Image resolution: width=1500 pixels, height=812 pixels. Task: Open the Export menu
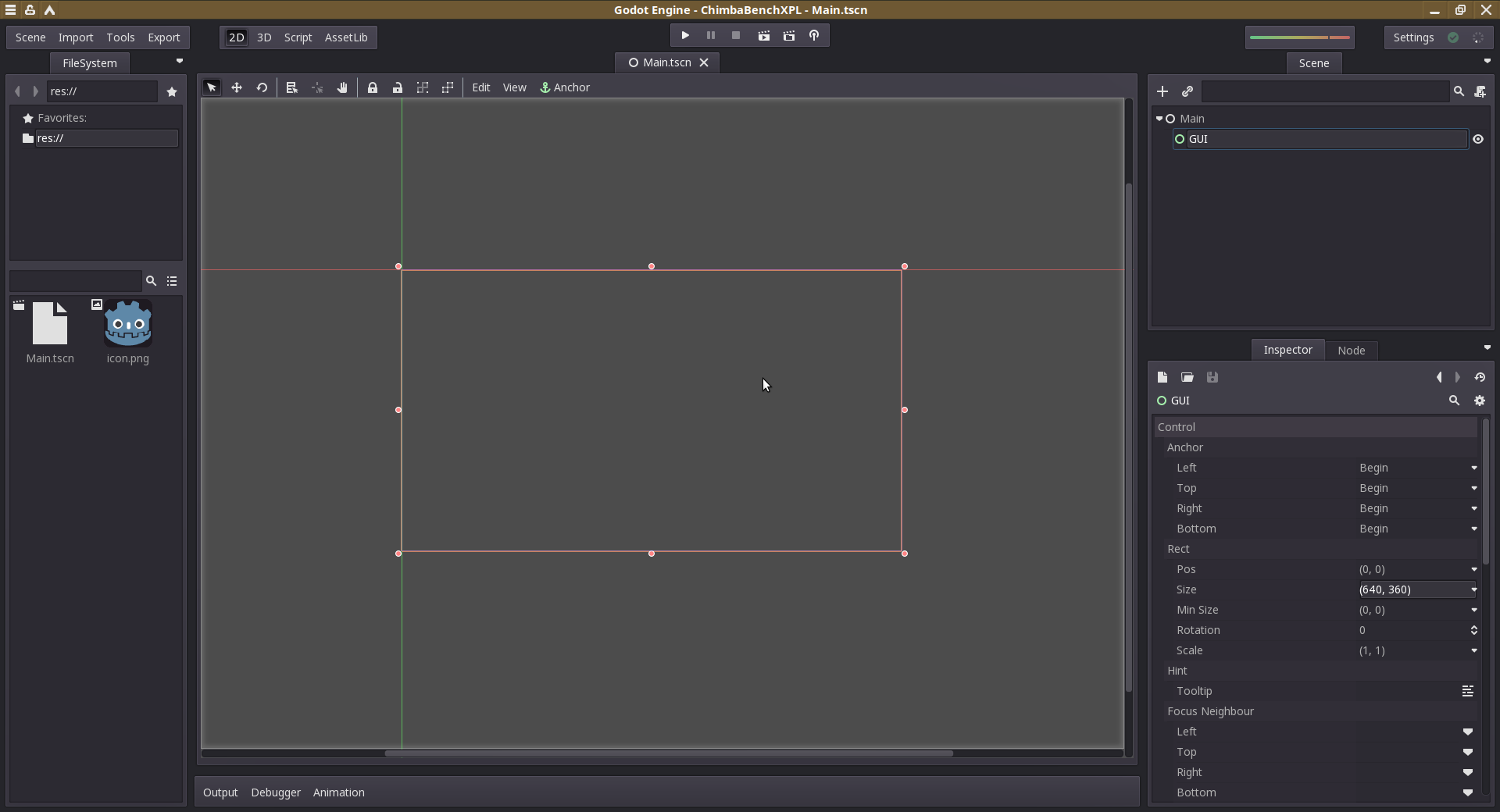tap(163, 37)
